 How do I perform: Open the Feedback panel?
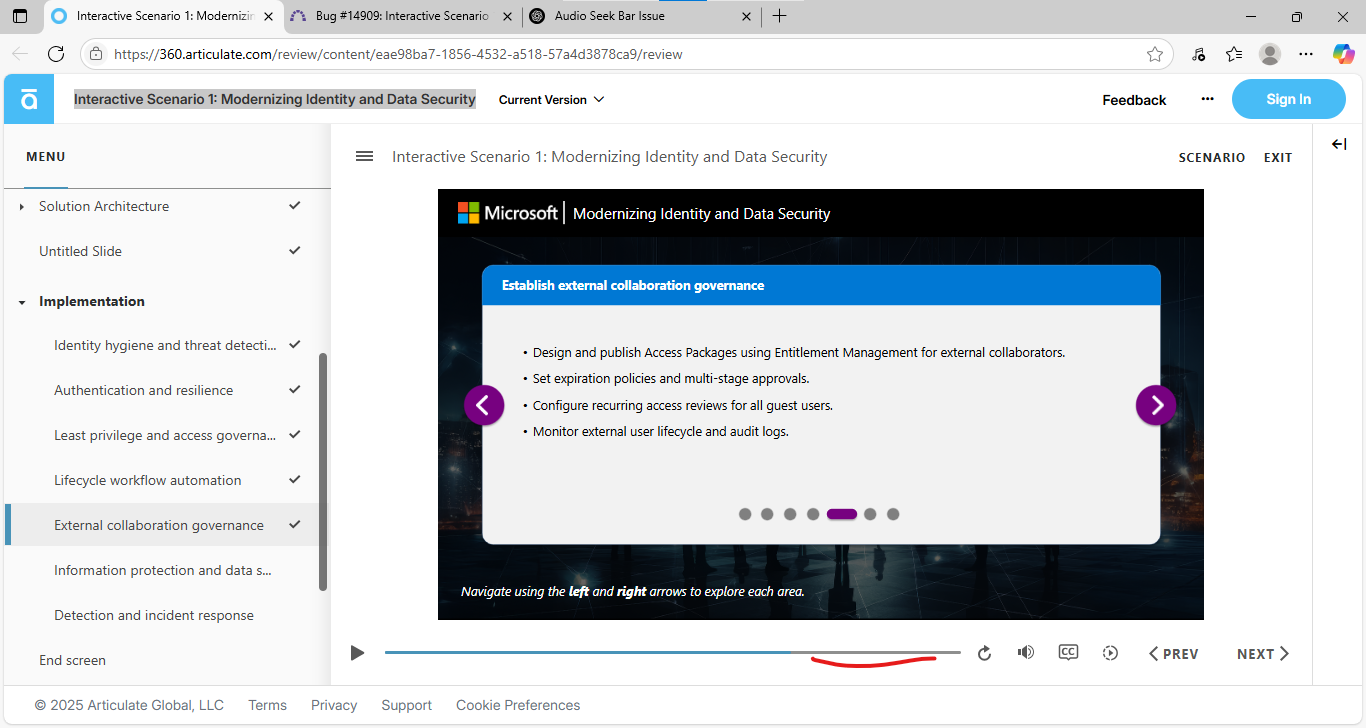1134,100
